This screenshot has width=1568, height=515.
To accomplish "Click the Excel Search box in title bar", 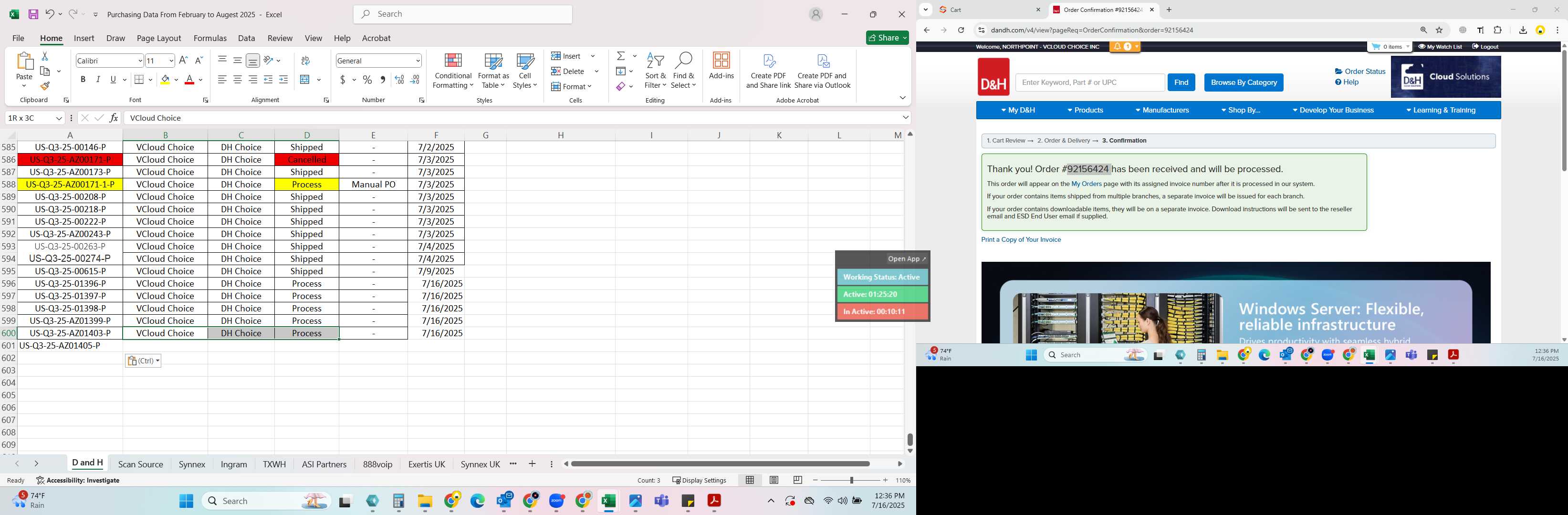I will [462, 14].
